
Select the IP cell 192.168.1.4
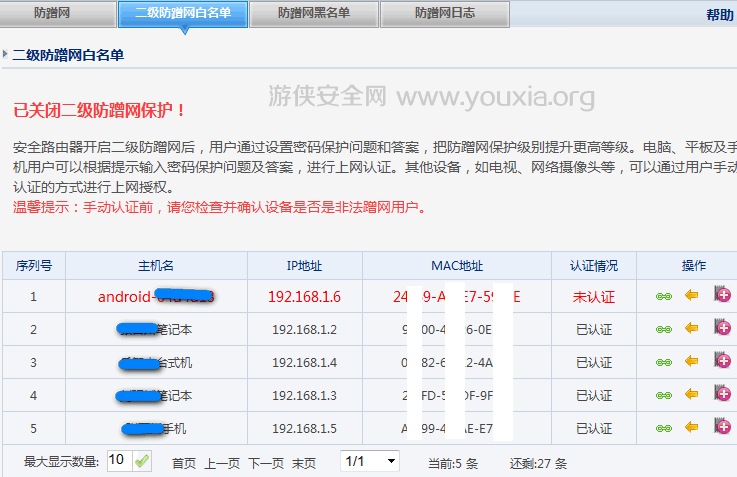pos(305,363)
